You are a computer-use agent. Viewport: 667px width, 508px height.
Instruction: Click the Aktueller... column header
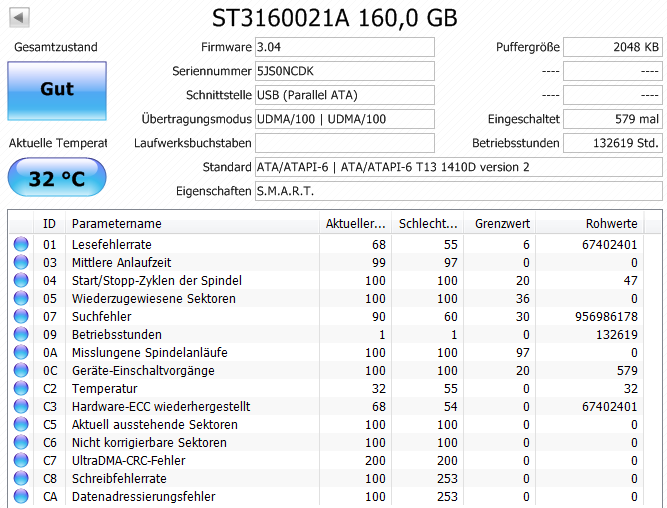355,223
